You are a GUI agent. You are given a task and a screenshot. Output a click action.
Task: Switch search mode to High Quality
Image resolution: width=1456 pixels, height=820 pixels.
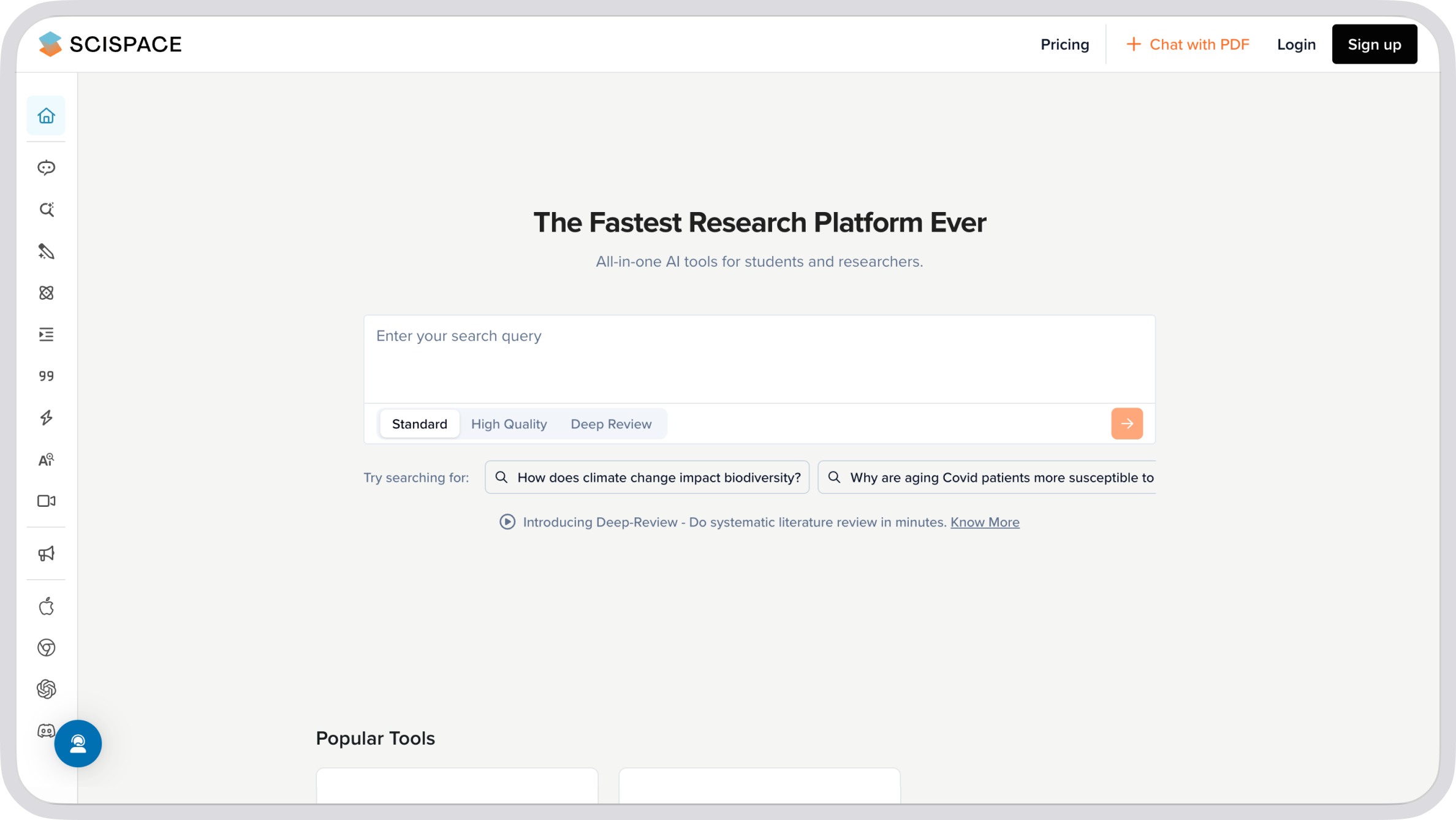tap(509, 423)
